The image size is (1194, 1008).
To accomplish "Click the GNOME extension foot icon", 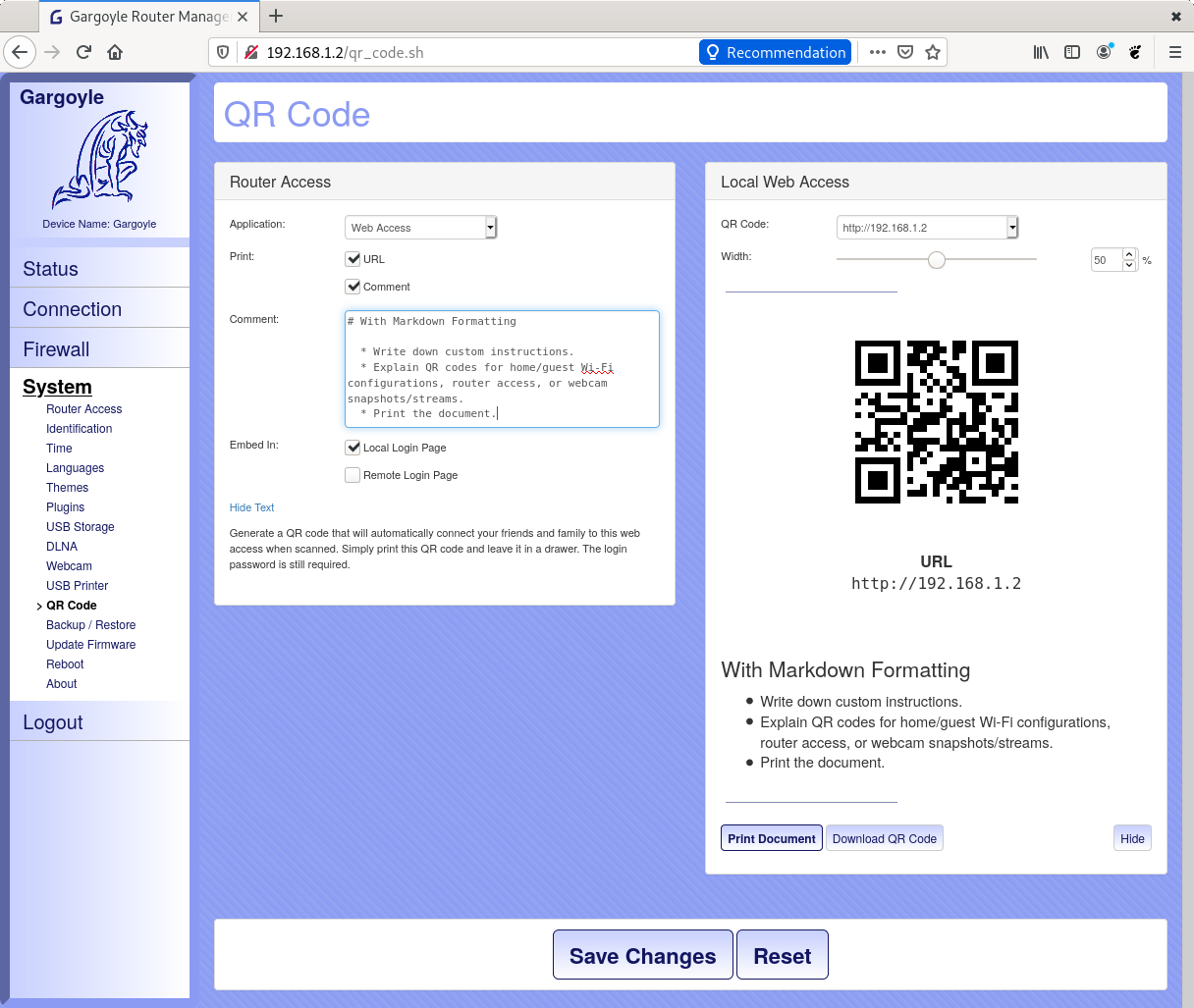I will [x=1135, y=52].
